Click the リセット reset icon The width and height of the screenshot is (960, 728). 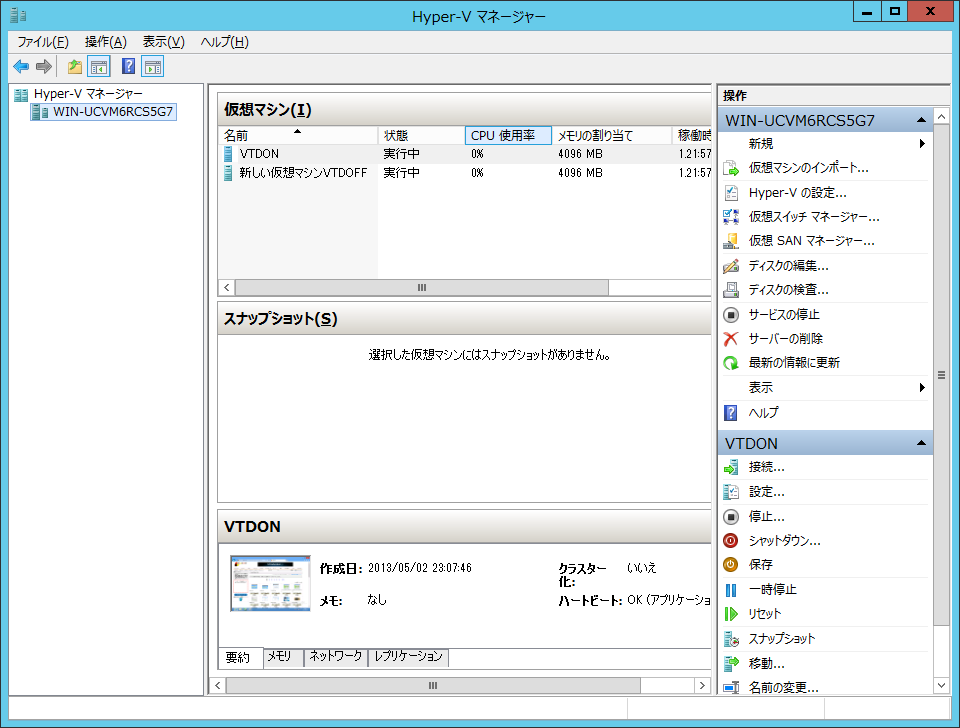point(731,614)
